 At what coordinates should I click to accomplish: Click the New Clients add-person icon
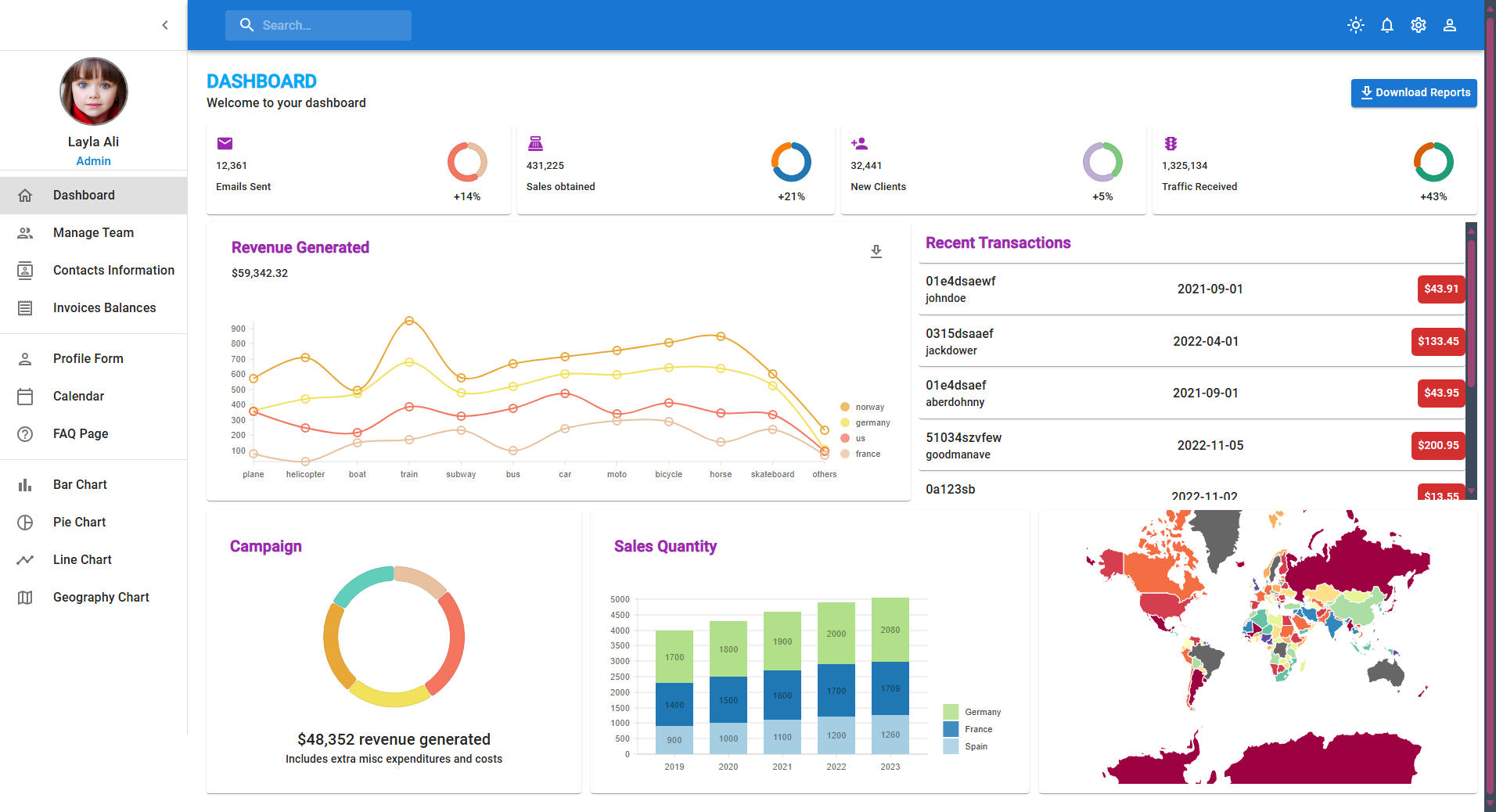point(860,143)
